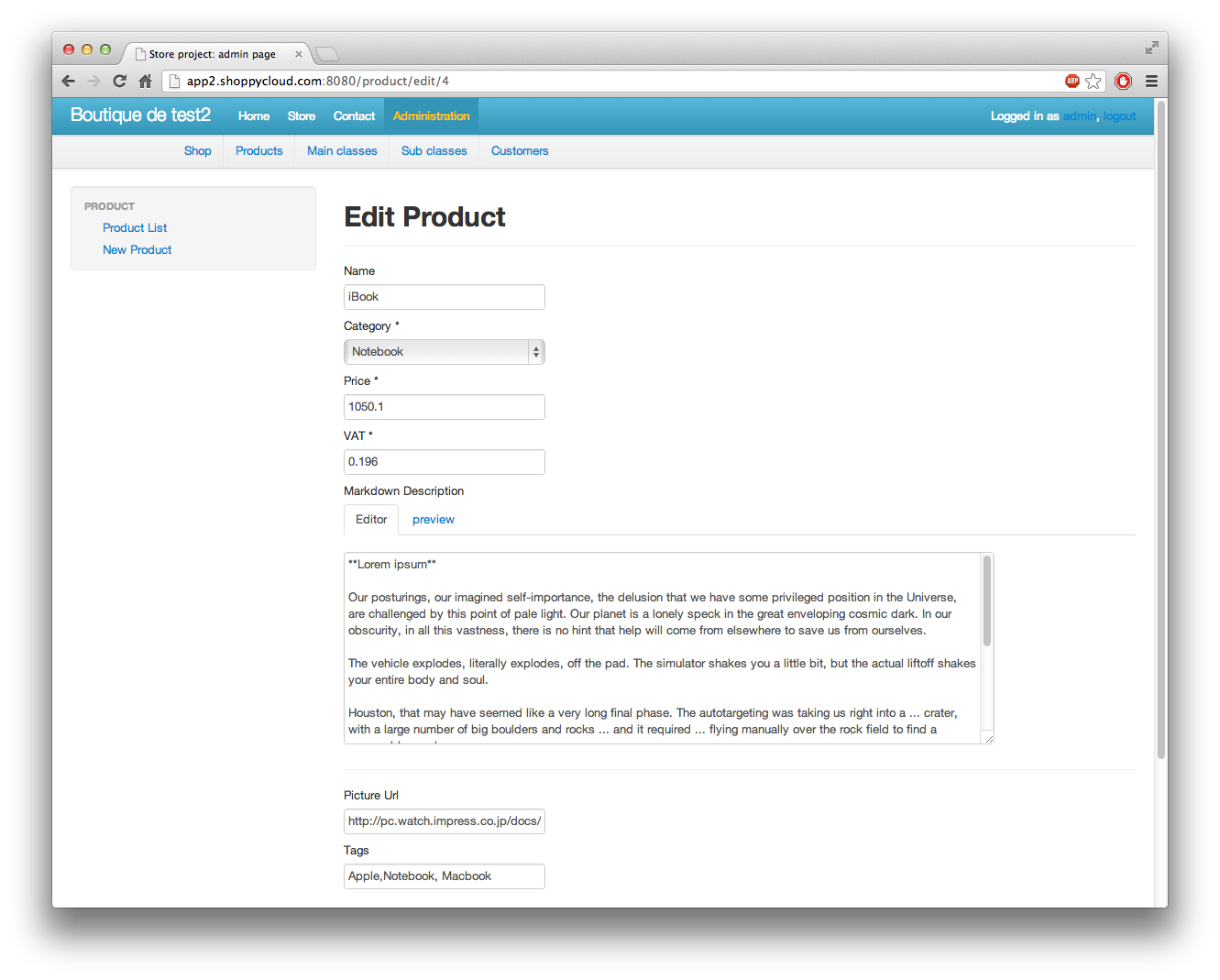1220x980 pixels.
Task: Click the browser back arrow
Action: pos(69,81)
